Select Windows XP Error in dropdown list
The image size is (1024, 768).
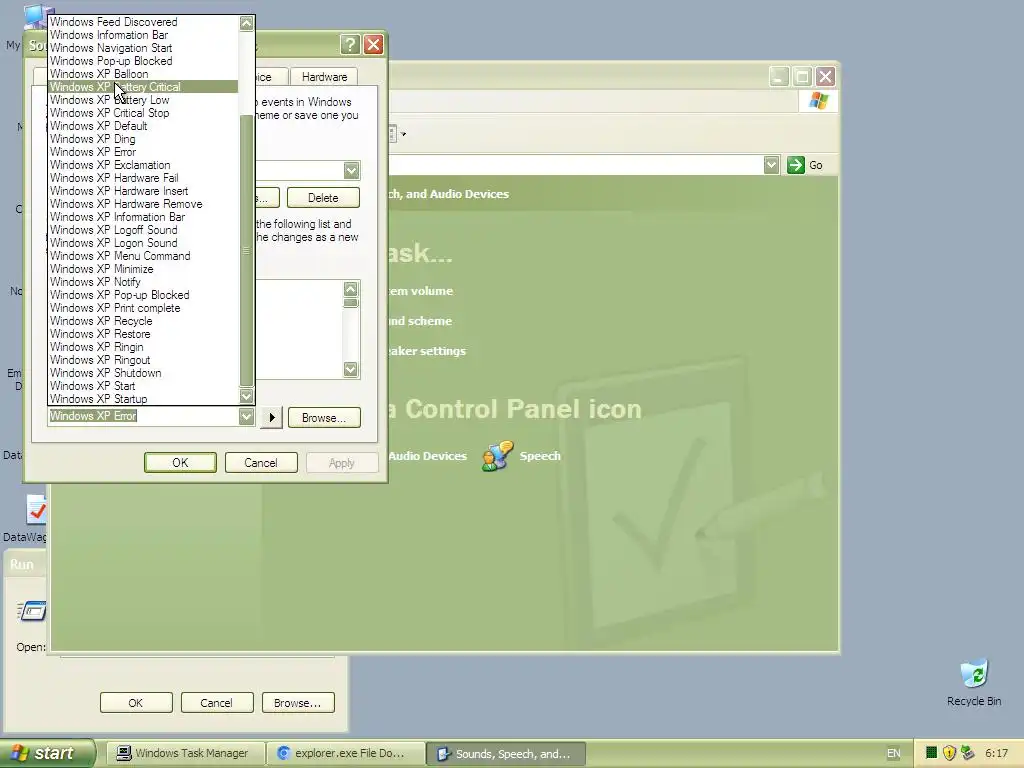pyautogui.click(x=143, y=152)
